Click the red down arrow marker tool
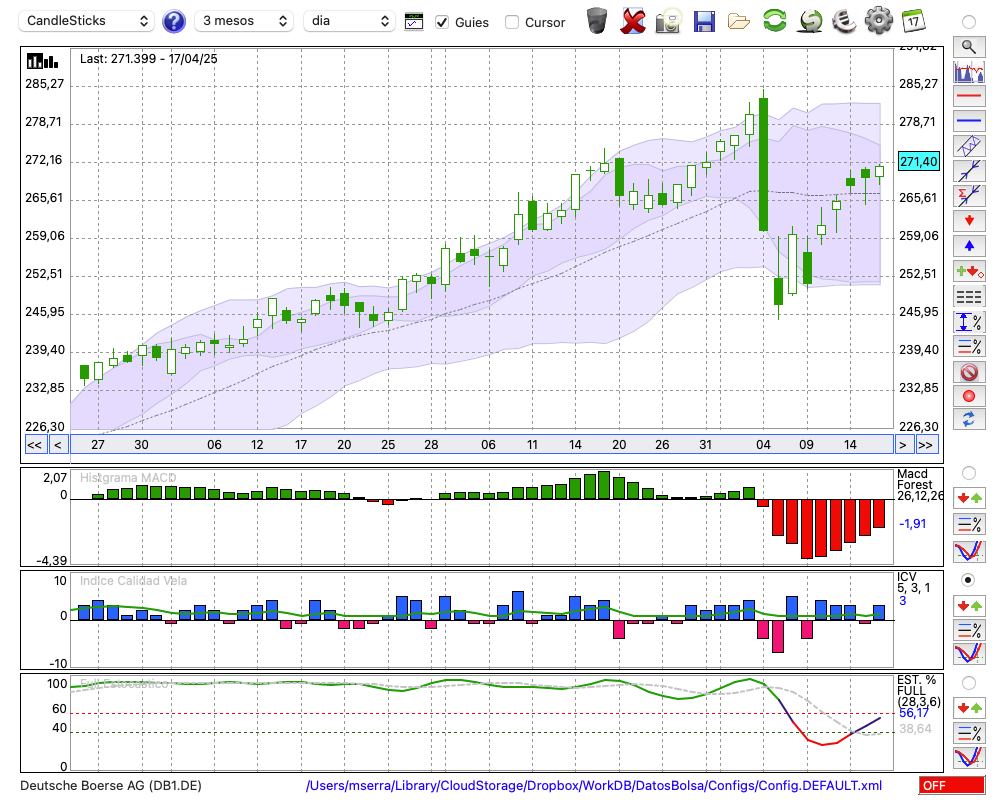 (969, 221)
